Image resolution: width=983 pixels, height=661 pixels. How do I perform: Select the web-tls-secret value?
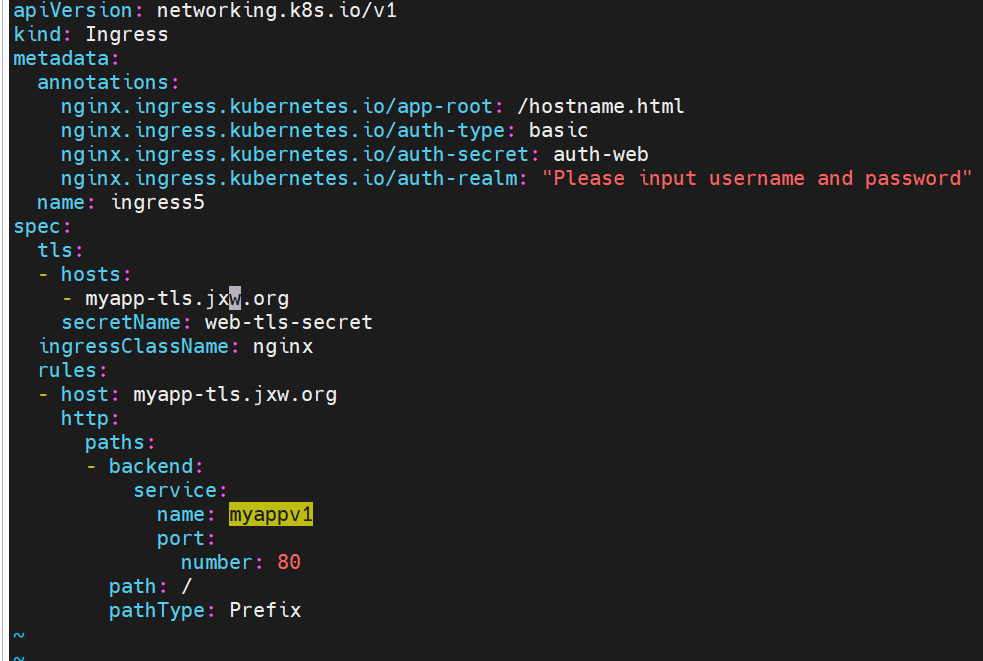[288, 322]
